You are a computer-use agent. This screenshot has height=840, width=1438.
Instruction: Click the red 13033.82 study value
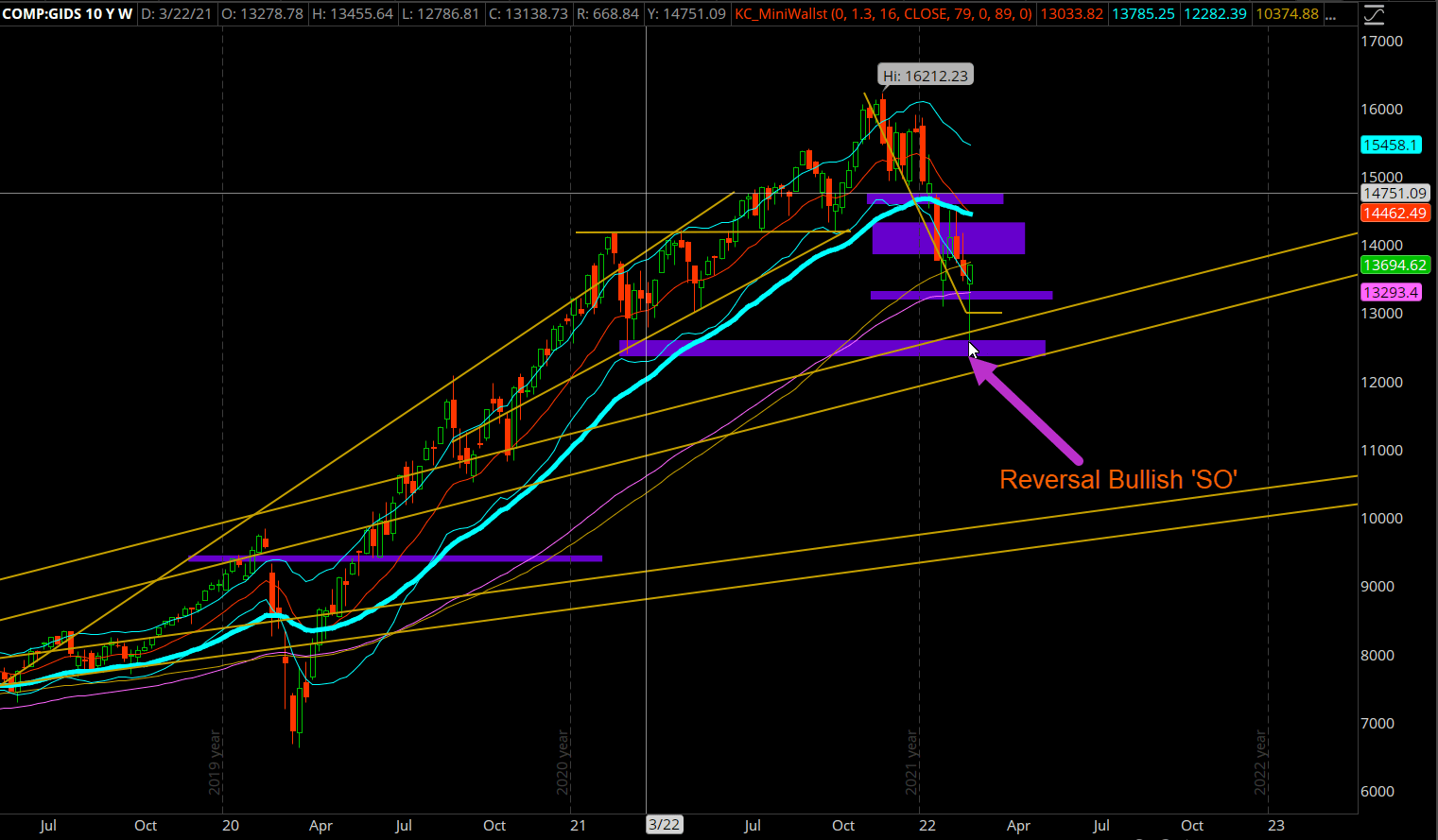click(x=1071, y=14)
